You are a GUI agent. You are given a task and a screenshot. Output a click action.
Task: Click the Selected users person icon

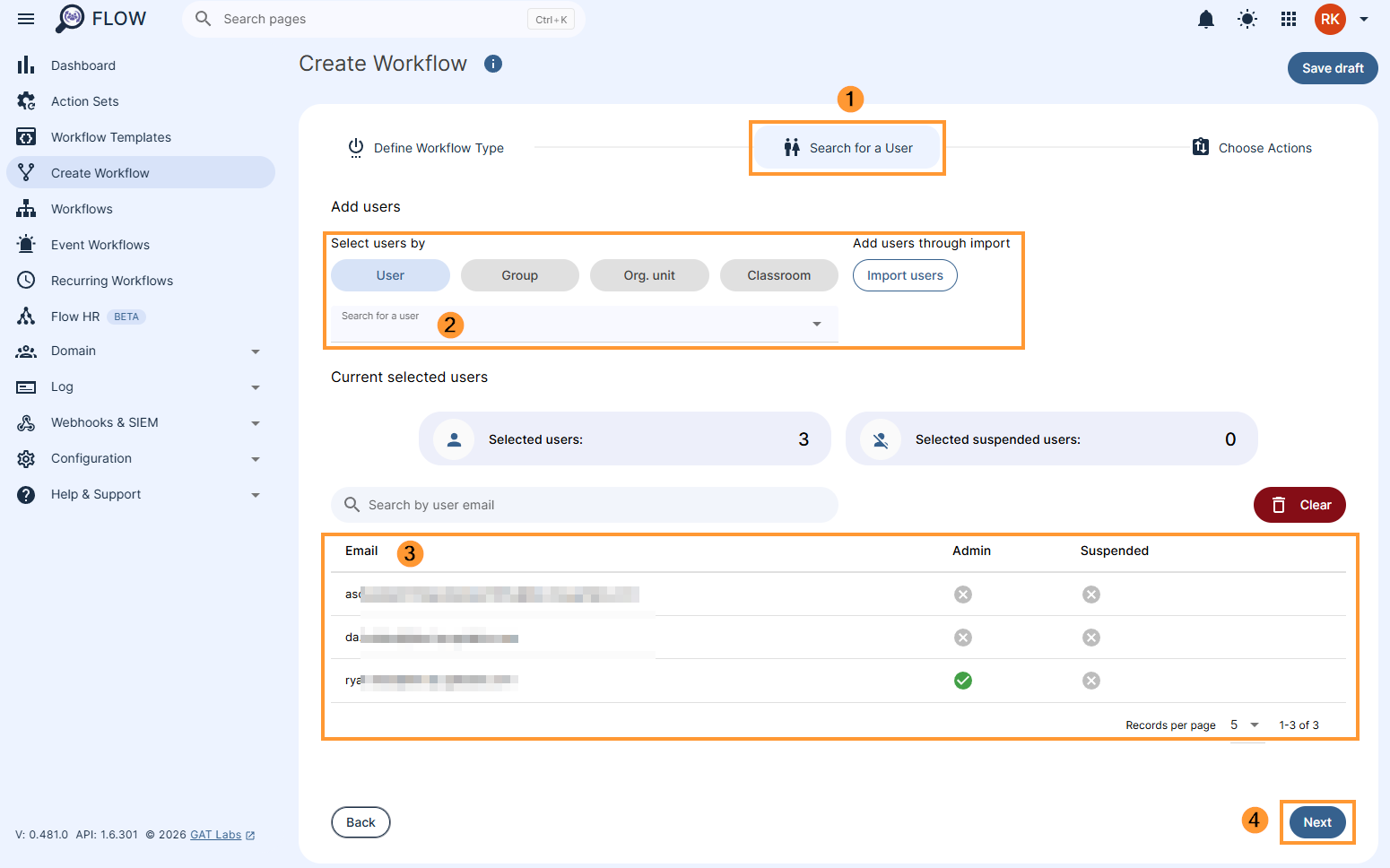coord(454,439)
